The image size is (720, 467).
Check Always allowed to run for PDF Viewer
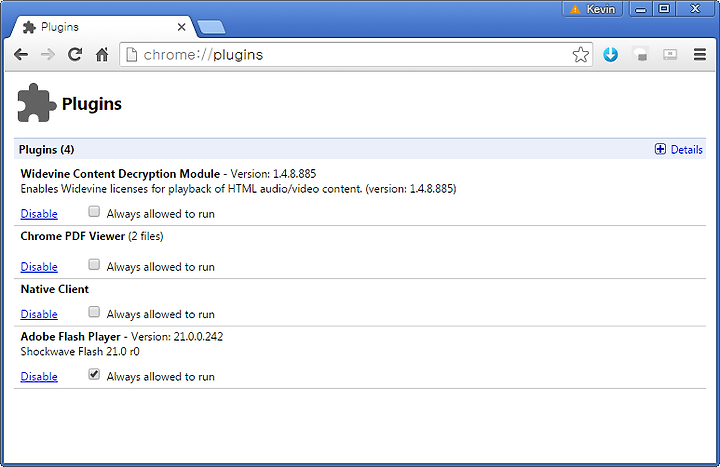[x=94, y=264]
